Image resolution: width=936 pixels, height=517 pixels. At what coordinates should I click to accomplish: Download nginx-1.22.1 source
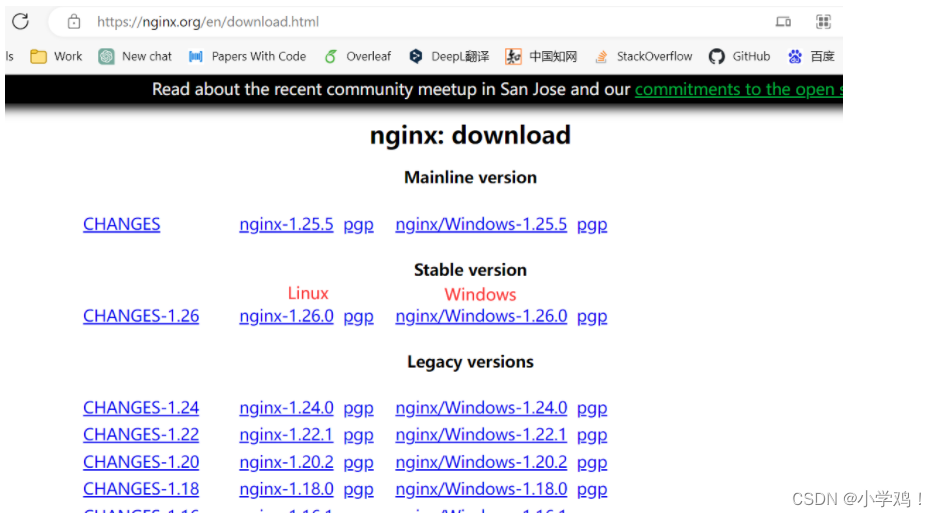[x=287, y=435]
